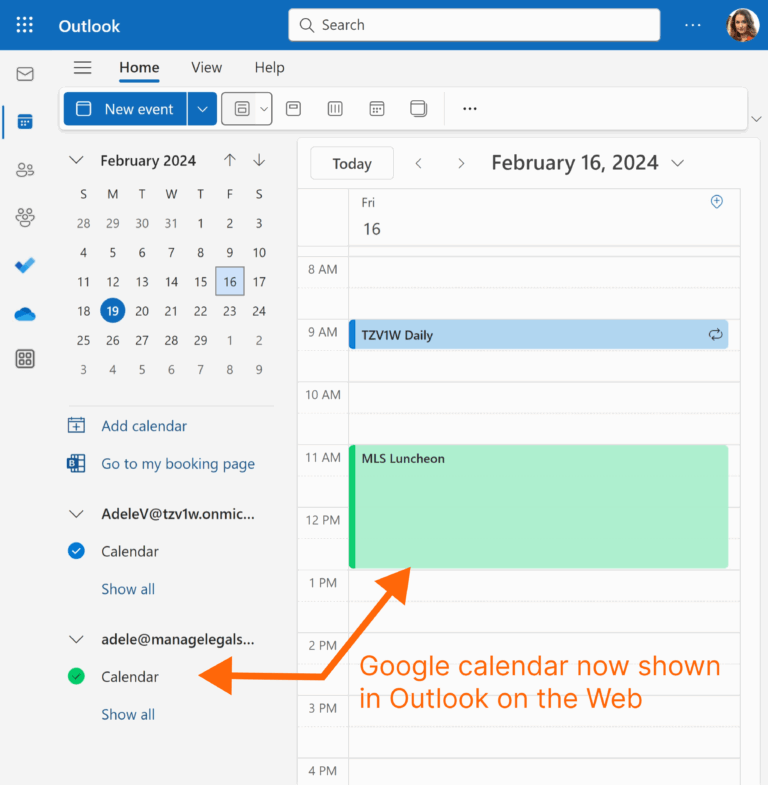The width and height of the screenshot is (768, 785).
Task: Select February 12 in mini calendar
Action: click(x=113, y=281)
